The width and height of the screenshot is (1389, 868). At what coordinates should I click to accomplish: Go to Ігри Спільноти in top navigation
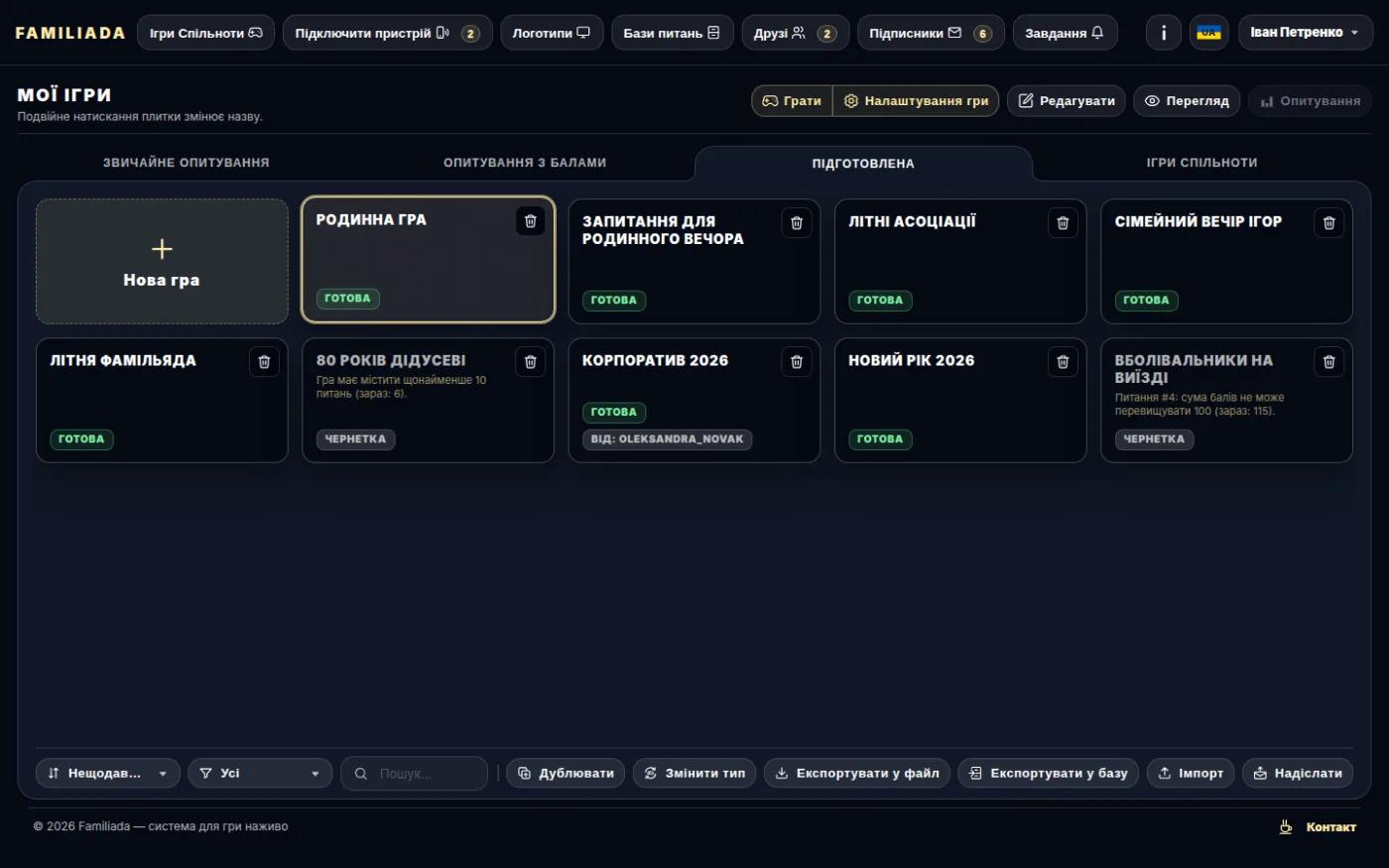205,33
